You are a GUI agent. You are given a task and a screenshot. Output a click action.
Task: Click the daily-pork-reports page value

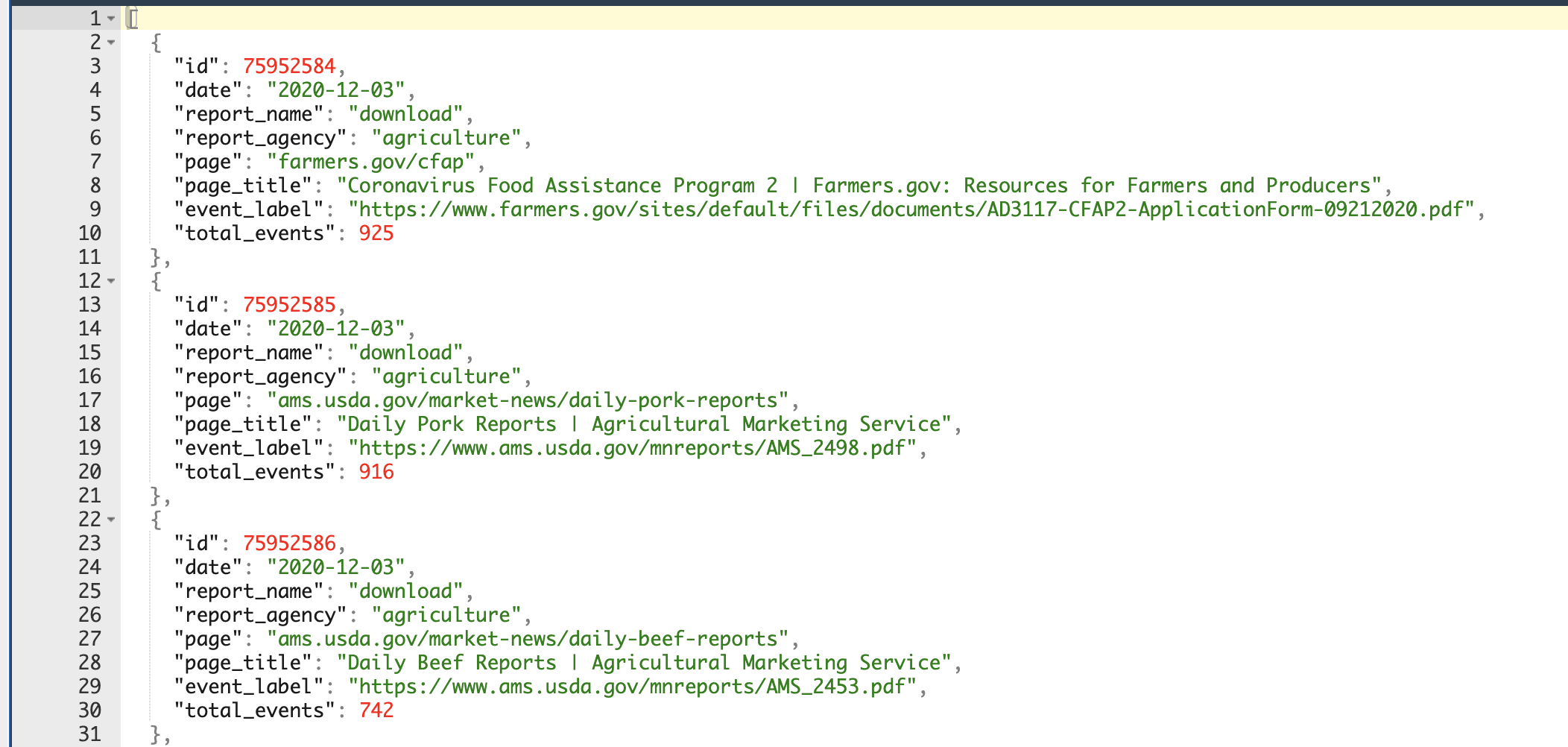528,400
